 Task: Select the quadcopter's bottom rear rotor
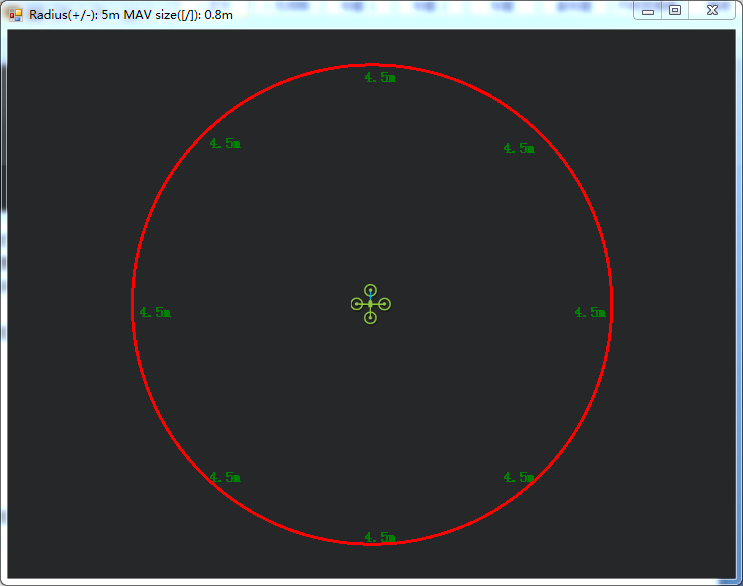click(x=370, y=318)
